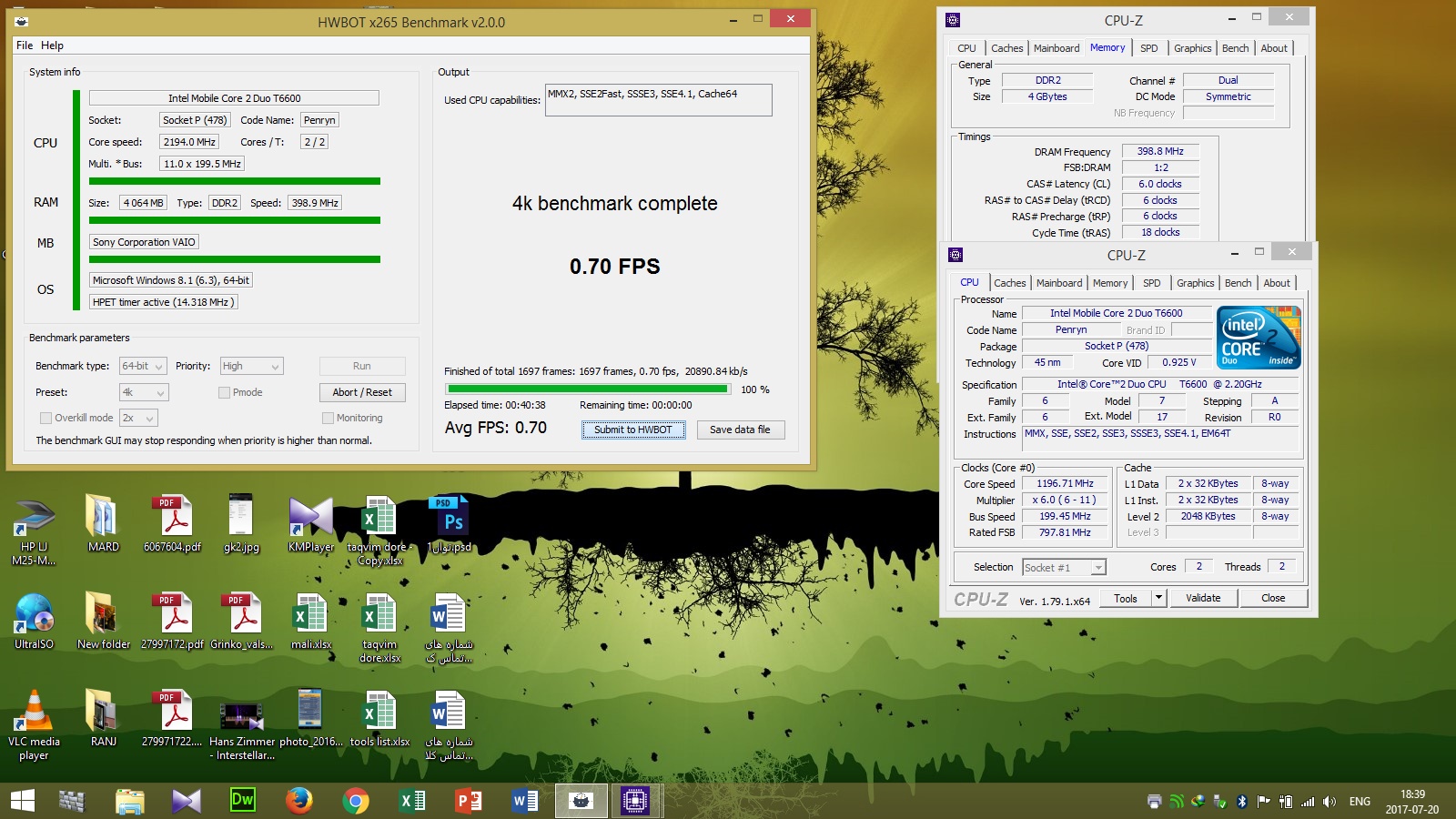Open the Photoshop .psd file on the desktop
Image resolution: width=1456 pixels, height=819 pixels.
pyautogui.click(x=449, y=524)
